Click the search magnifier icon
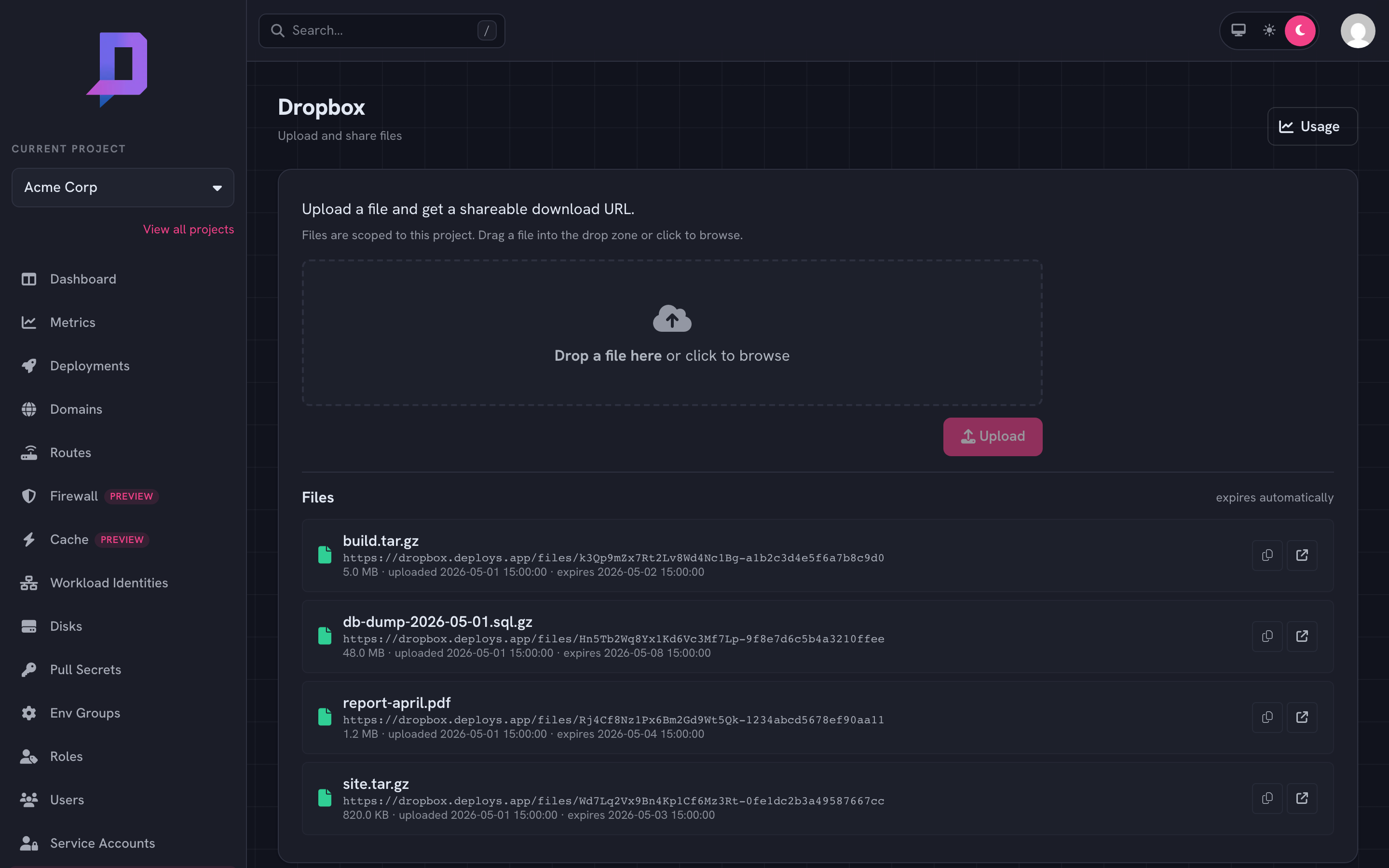1389x868 pixels. tap(278, 30)
